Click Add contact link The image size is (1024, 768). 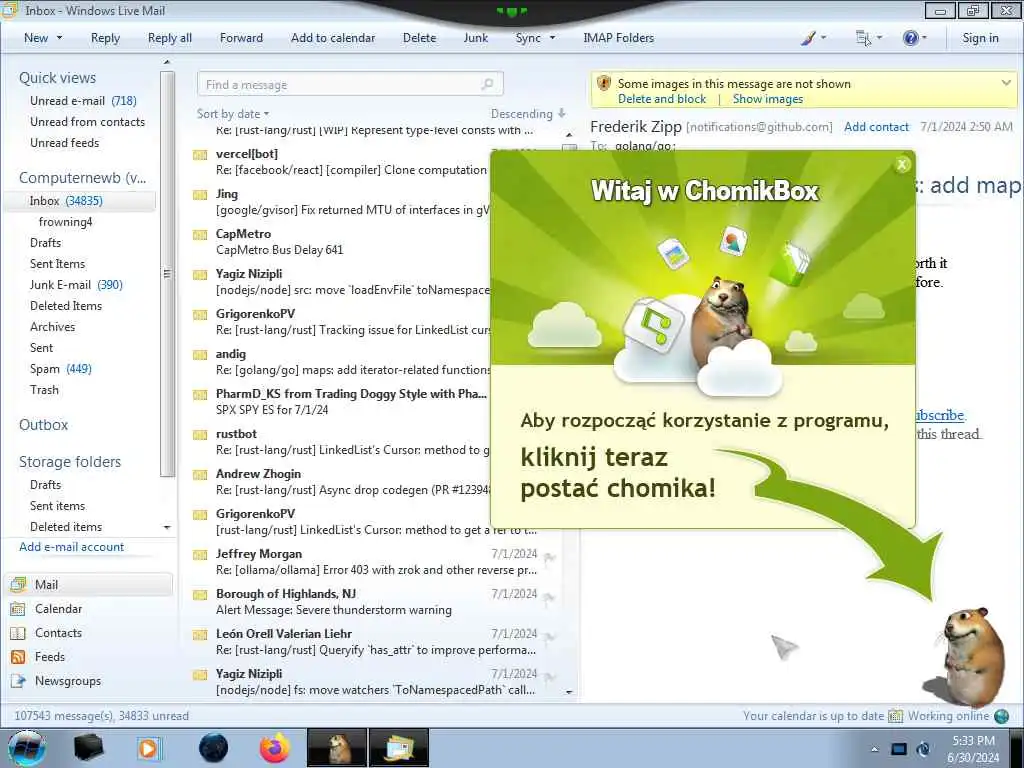click(876, 127)
